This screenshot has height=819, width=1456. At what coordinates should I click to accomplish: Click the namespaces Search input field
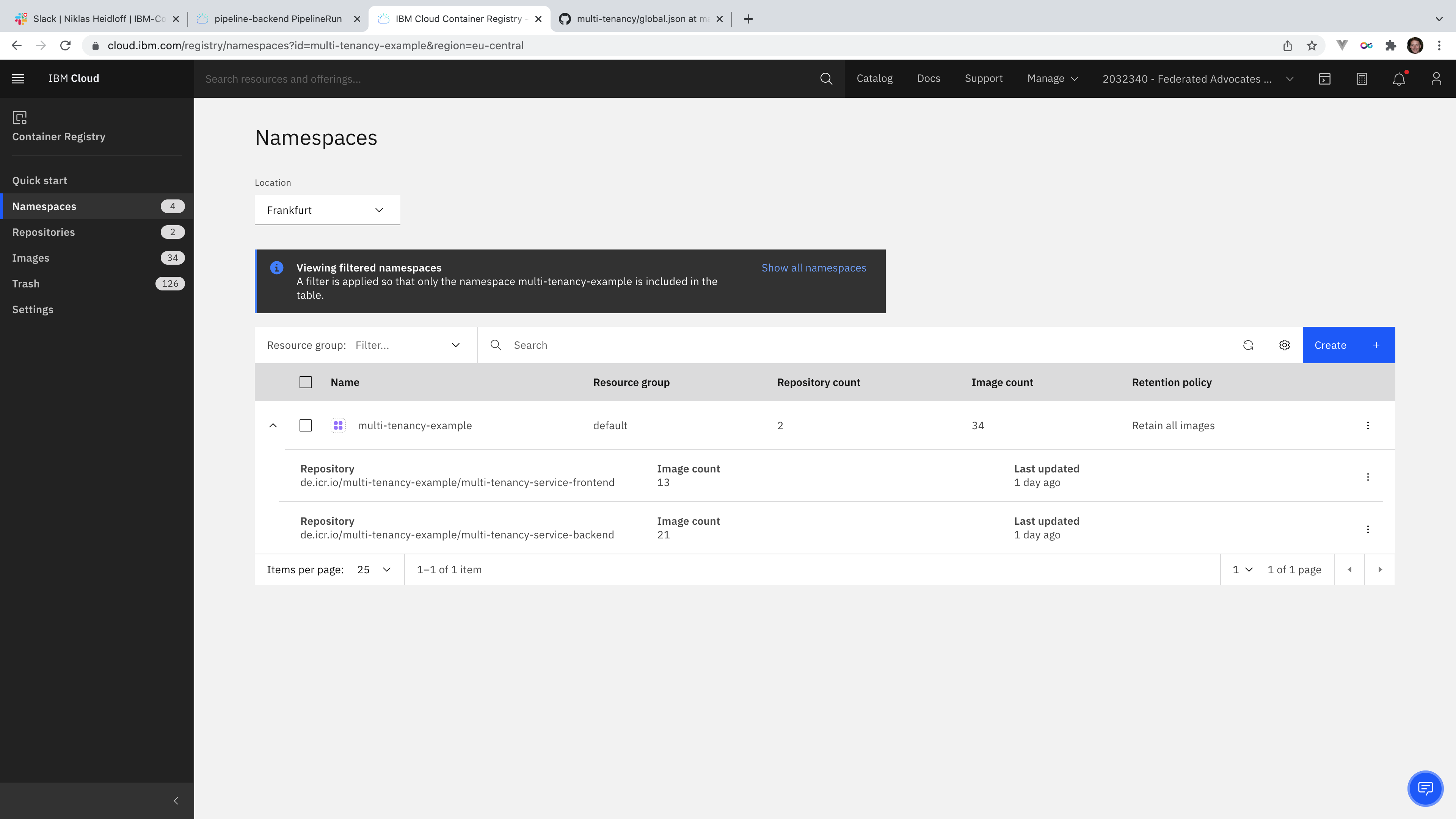click(848, 345)
